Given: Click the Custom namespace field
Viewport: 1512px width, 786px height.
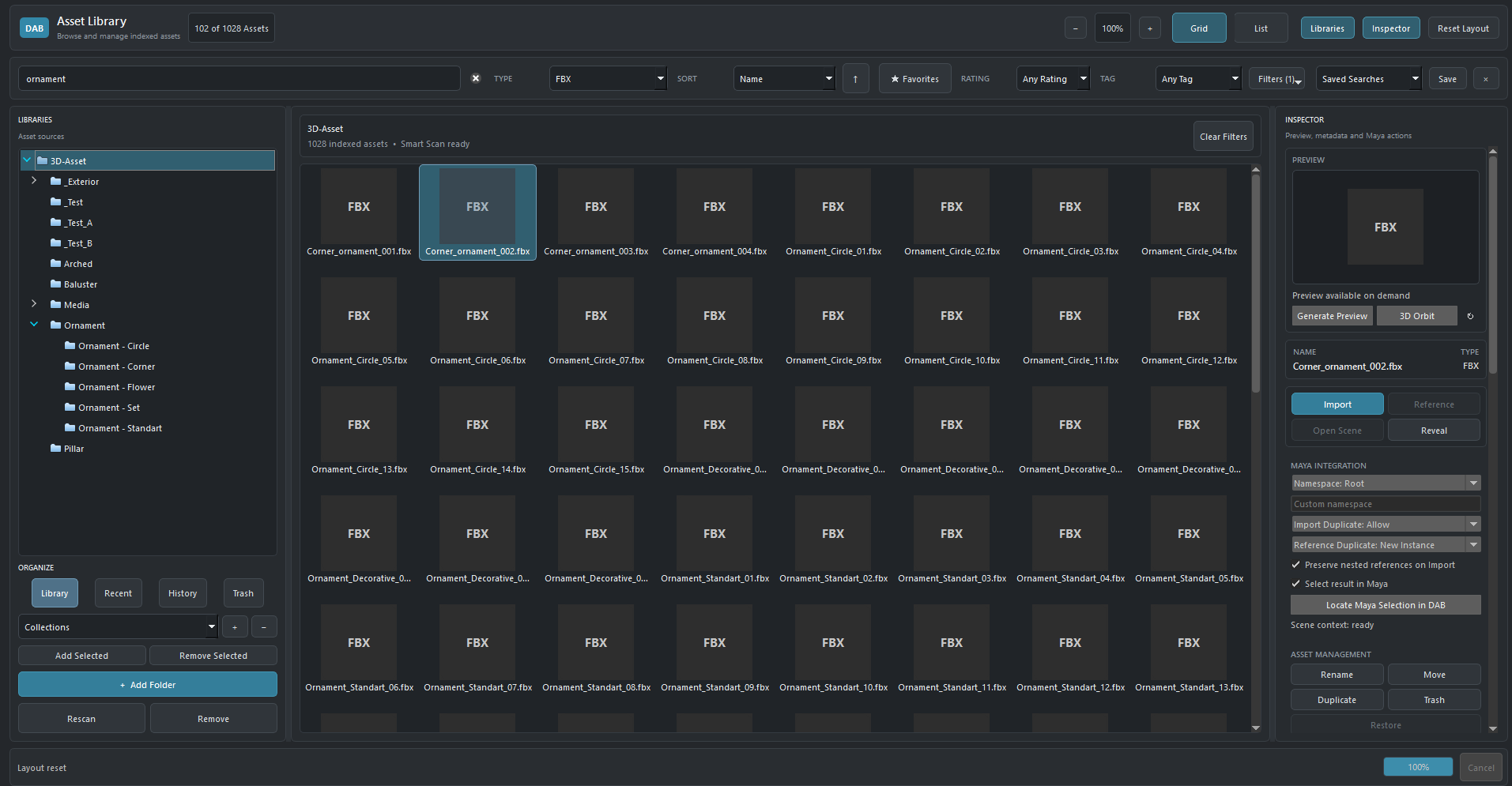Looking at the screenshot, I should tap(1386, 504).
